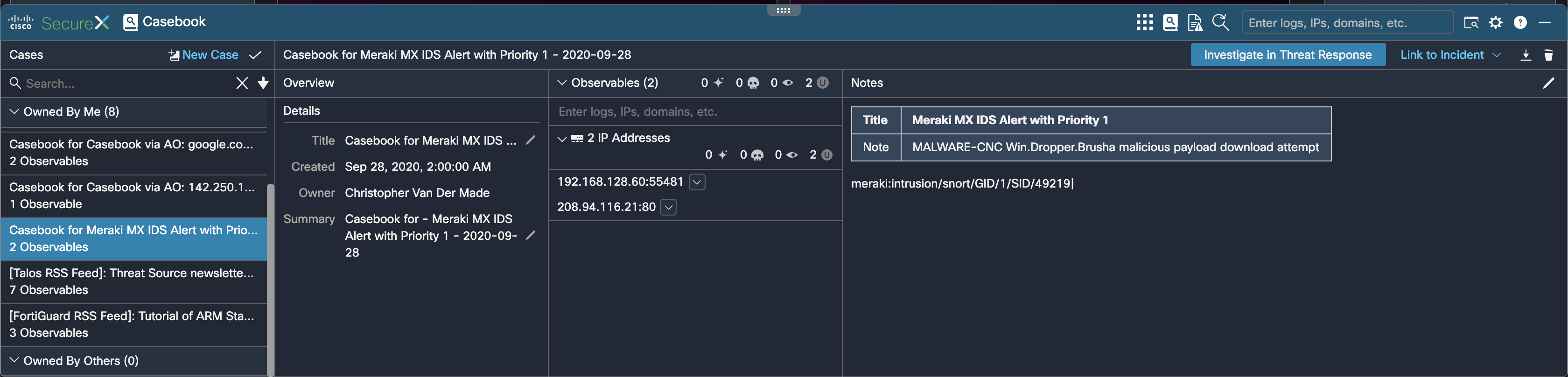The height and width of the screenshot is (377, 1568).
Task: Click Investigate in Threat Response button
Action: [1288, 55]
